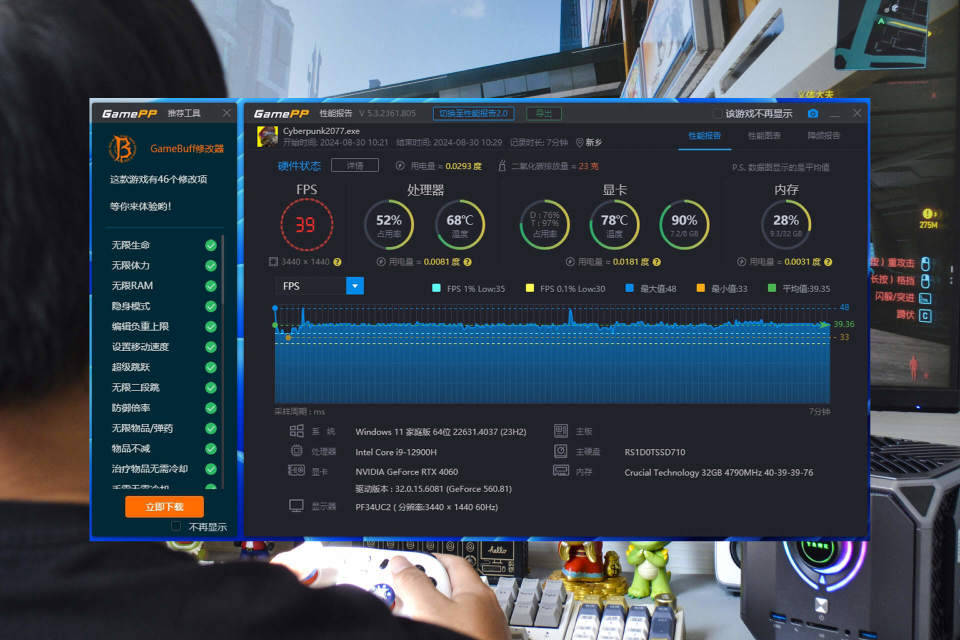Click the GameBuff修改器 title link
The height and width of the screenshot is (640, 960).
click(x=187, y=149)
